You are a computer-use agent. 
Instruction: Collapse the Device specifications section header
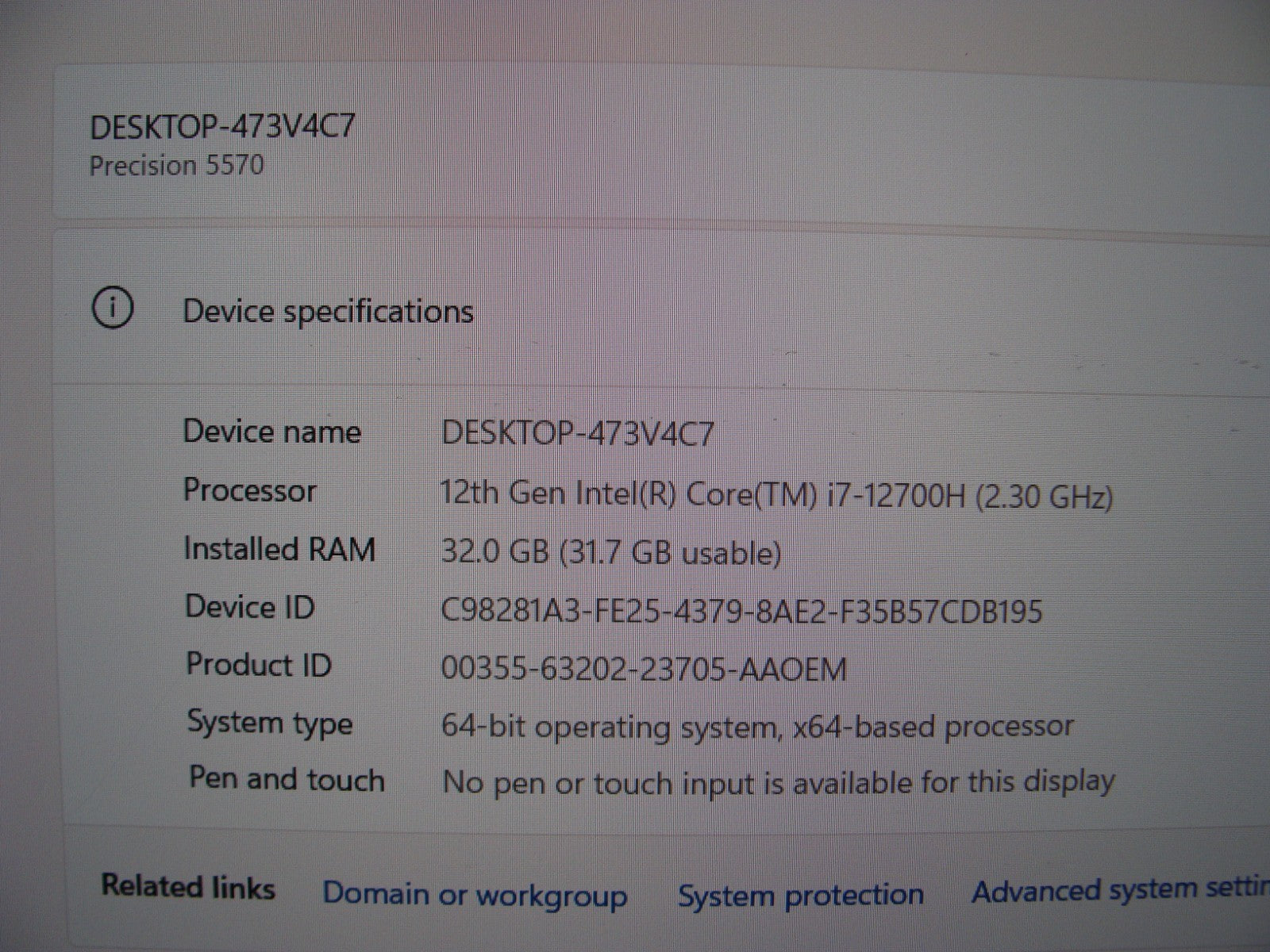(328, 311)
